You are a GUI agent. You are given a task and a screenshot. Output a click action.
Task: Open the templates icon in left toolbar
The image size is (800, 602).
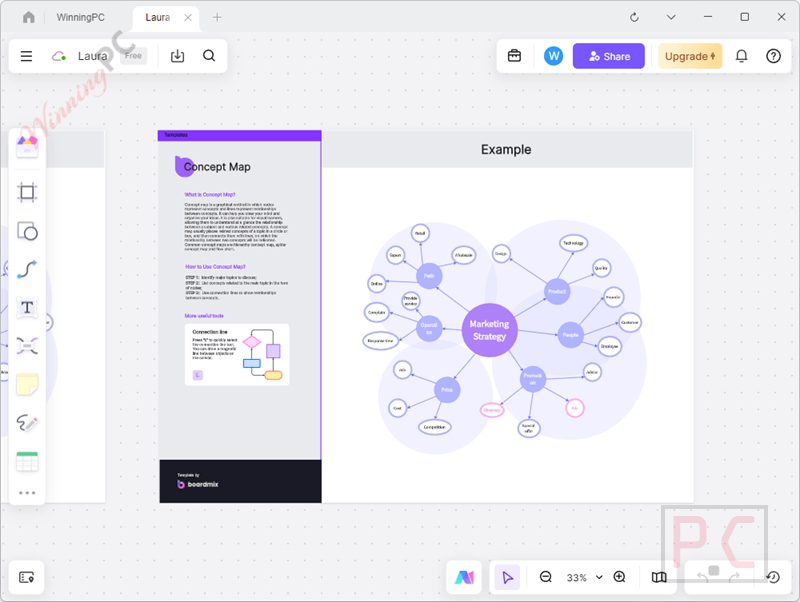pyautogui.click(x=28, y=147)
